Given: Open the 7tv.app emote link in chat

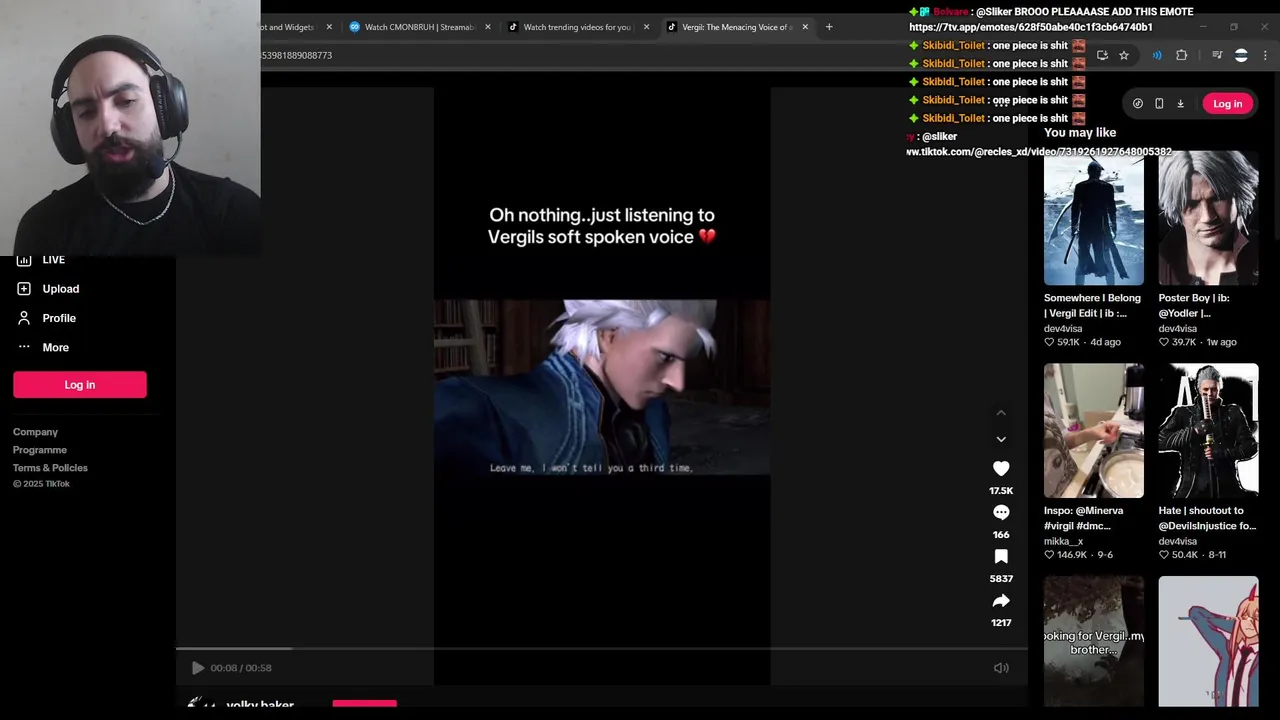Looking at the screenshot, I should tap(1030, 27).
